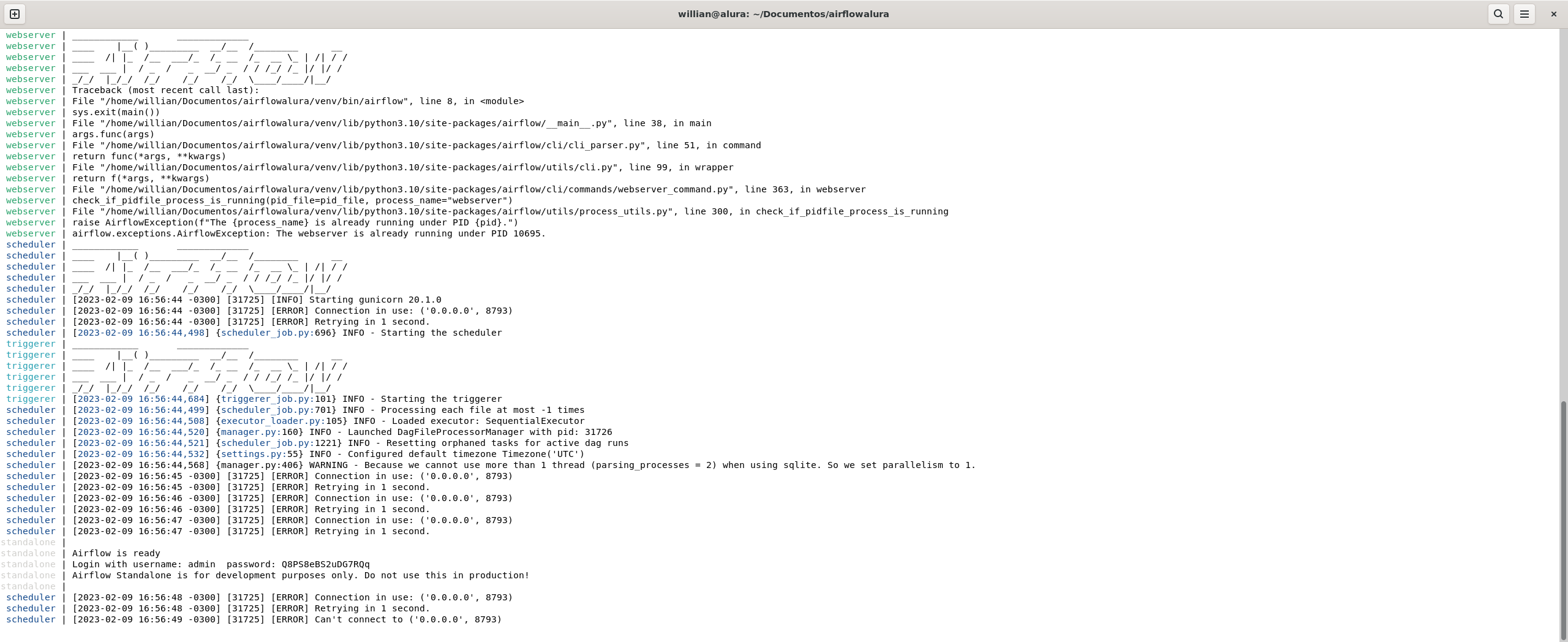Click the window title willian@alura
The image size is (1568, 642).
[x=783, y=14]
